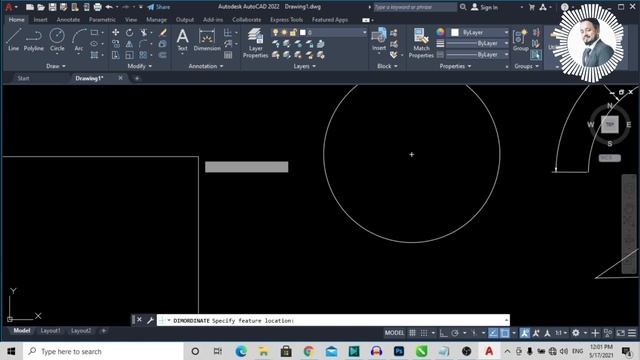Screen dimensions: 640x360
Task: Open the Annotate ribbon tab
Action: point(68,20)
